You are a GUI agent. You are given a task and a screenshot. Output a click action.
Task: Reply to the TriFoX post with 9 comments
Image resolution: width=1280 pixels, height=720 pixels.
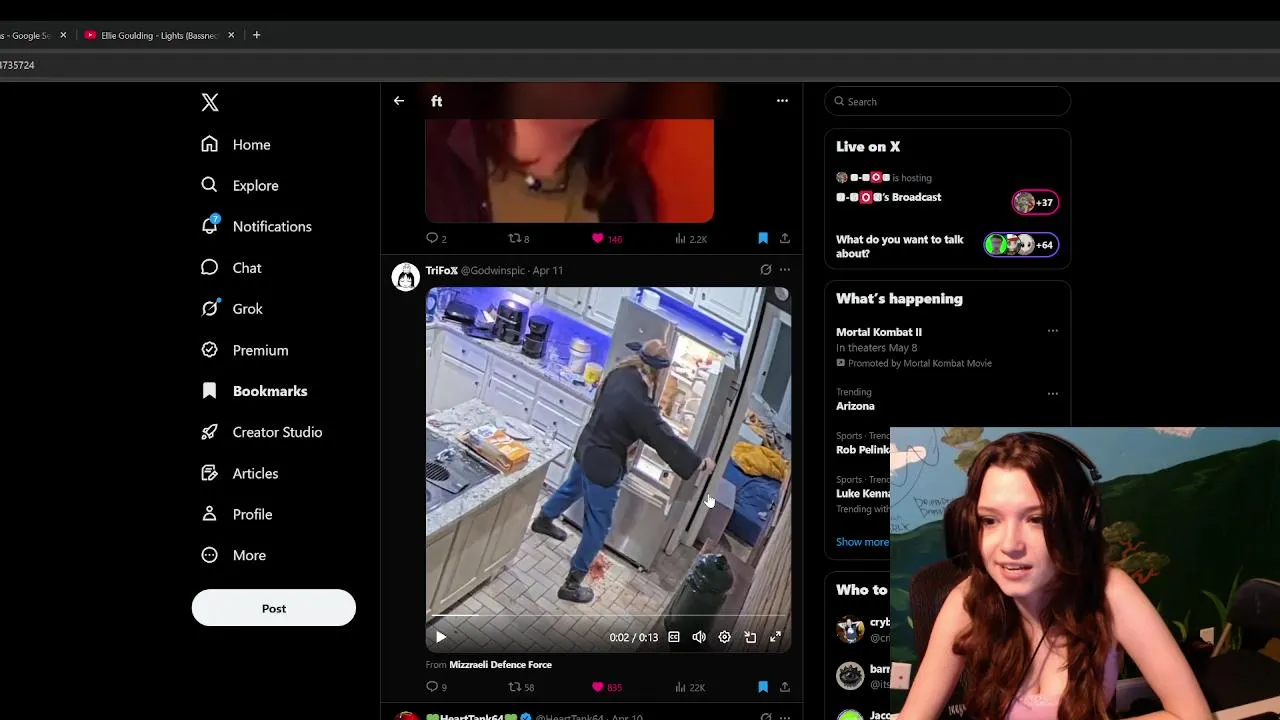pyautogui.click(x=436, y=687)
